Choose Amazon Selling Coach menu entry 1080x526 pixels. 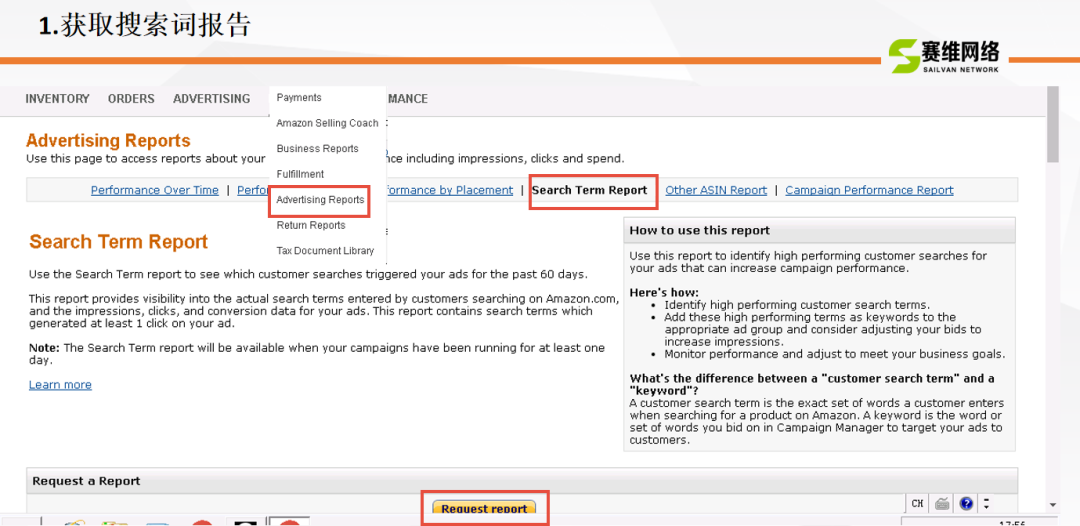[327, 123]
